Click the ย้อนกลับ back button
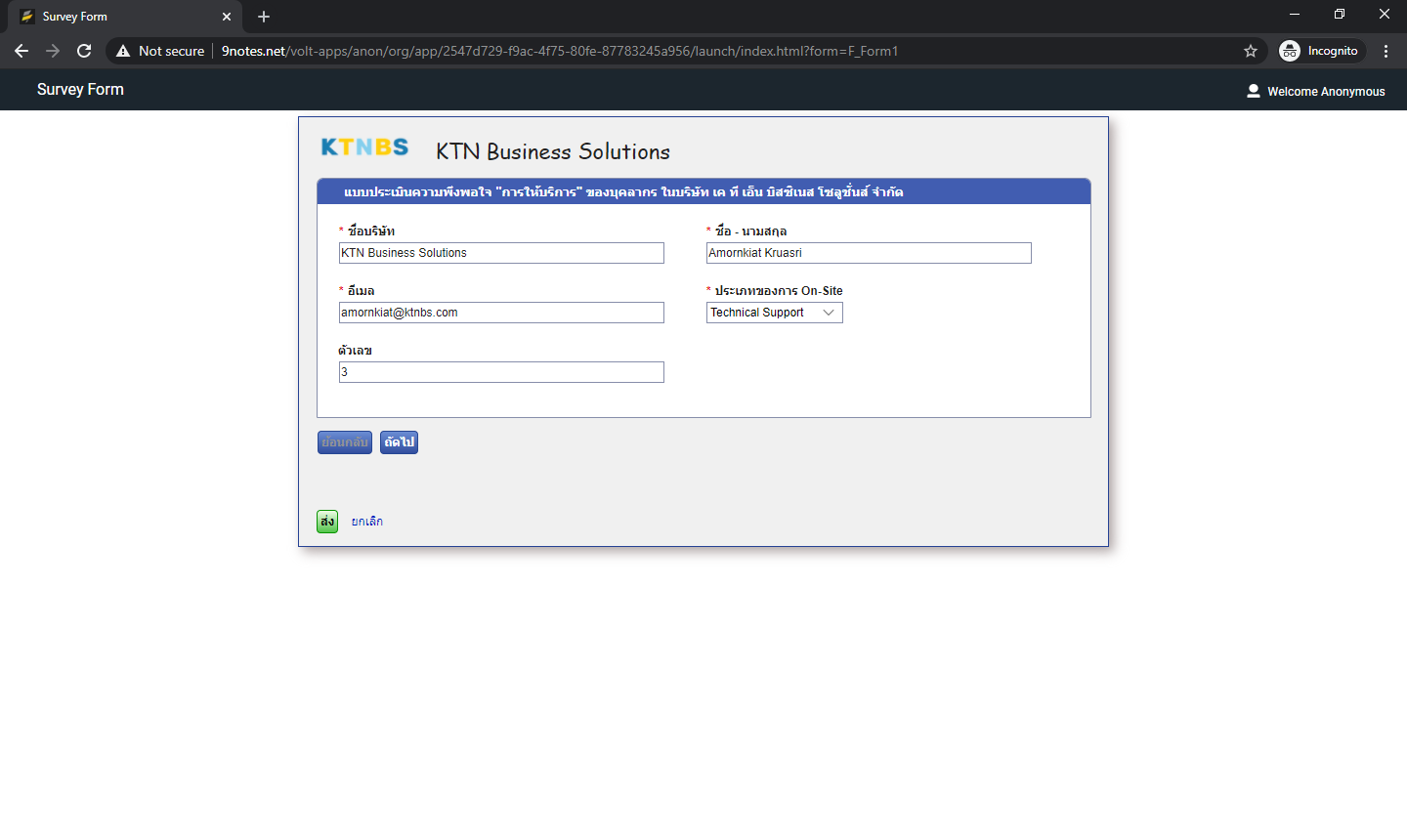 point(345,442)
